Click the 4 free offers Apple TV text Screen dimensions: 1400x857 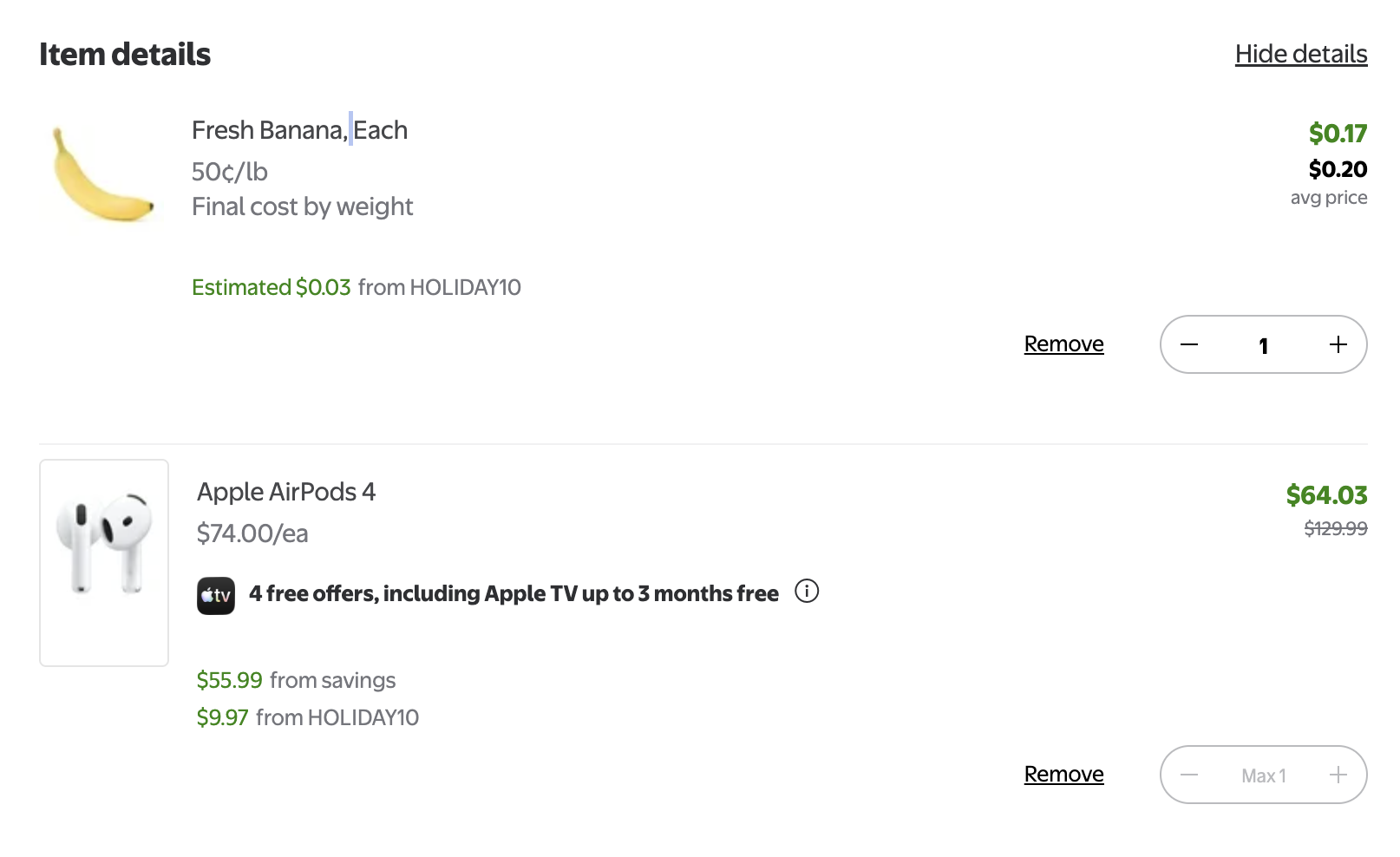pos(514,594)
